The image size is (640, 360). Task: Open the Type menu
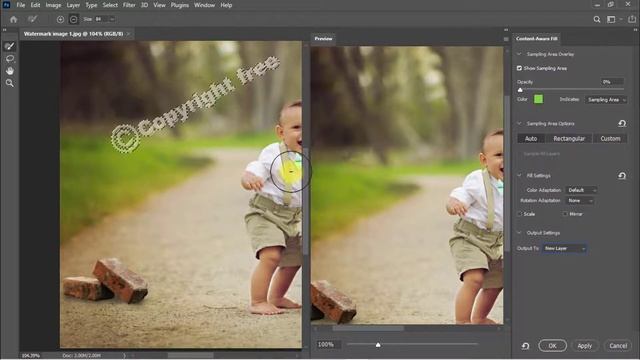point(91,5)
